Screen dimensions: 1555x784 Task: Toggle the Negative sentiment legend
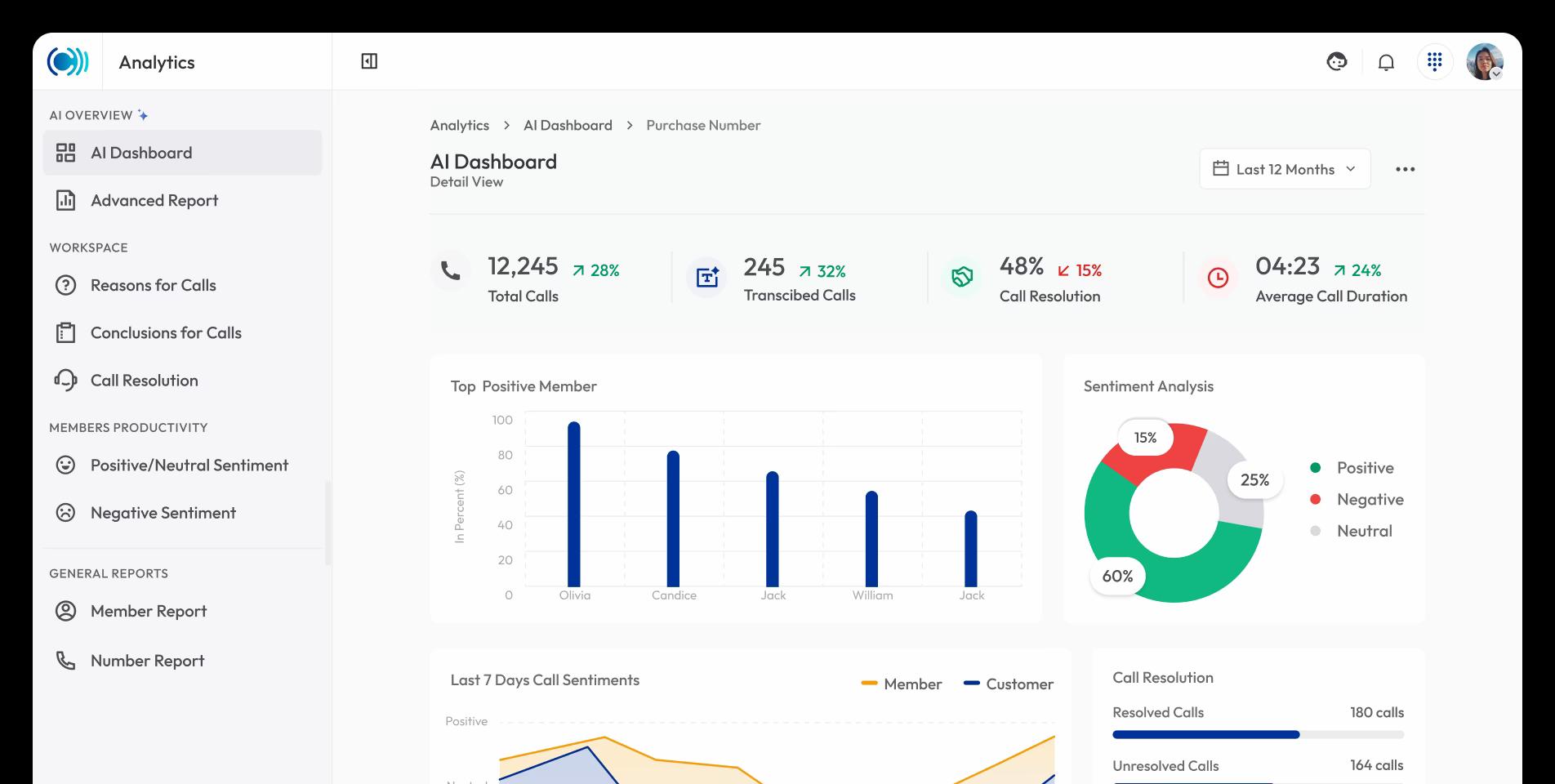[x=1357, y=499]
